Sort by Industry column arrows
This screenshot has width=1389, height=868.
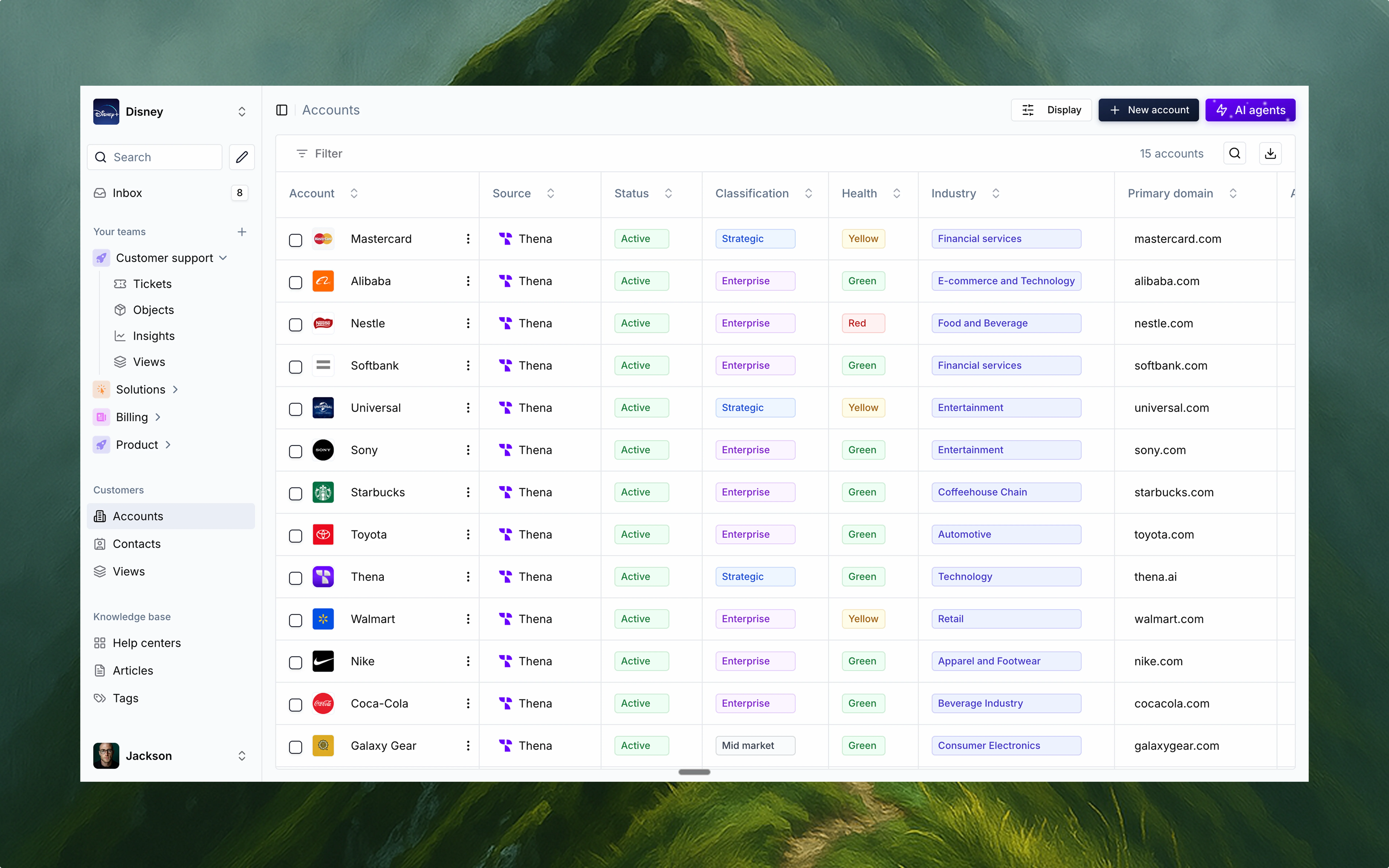click(x=996, y=193)
